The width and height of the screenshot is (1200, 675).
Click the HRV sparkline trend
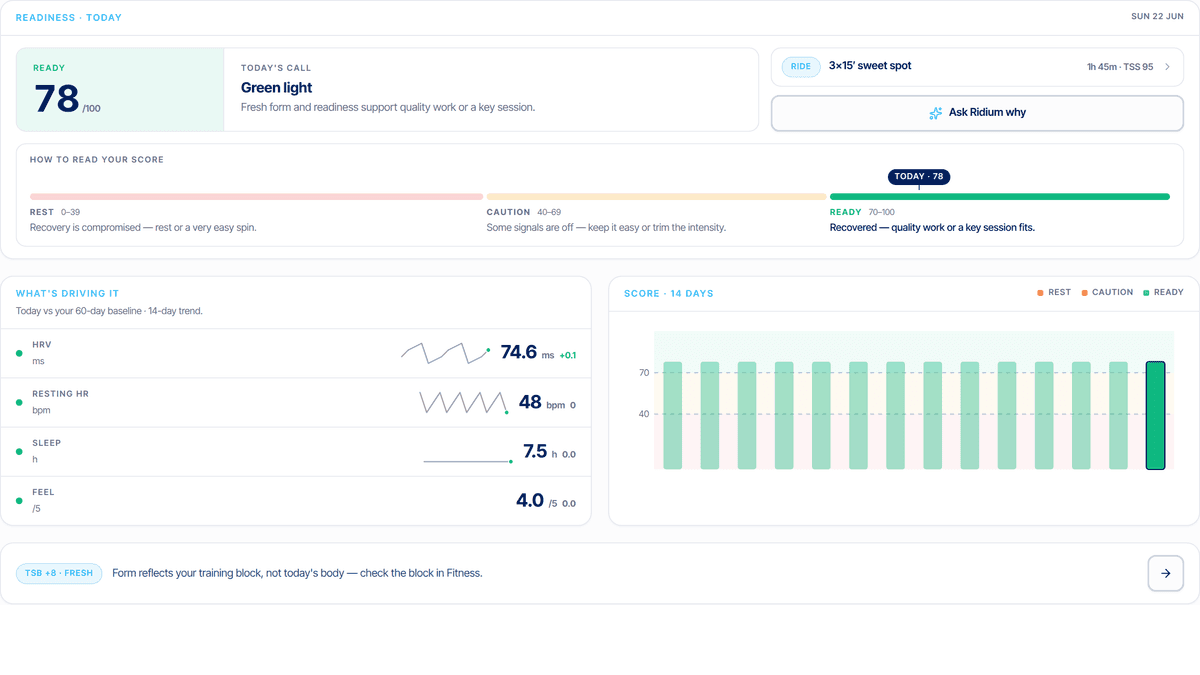[446, 353]
